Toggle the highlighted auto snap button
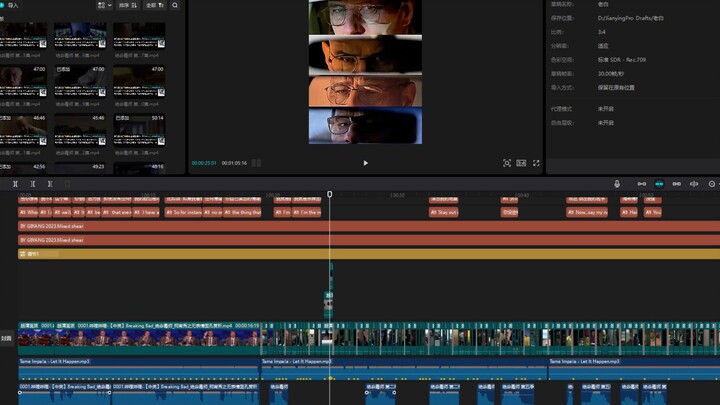720x405 pixels. pos(659,184)
